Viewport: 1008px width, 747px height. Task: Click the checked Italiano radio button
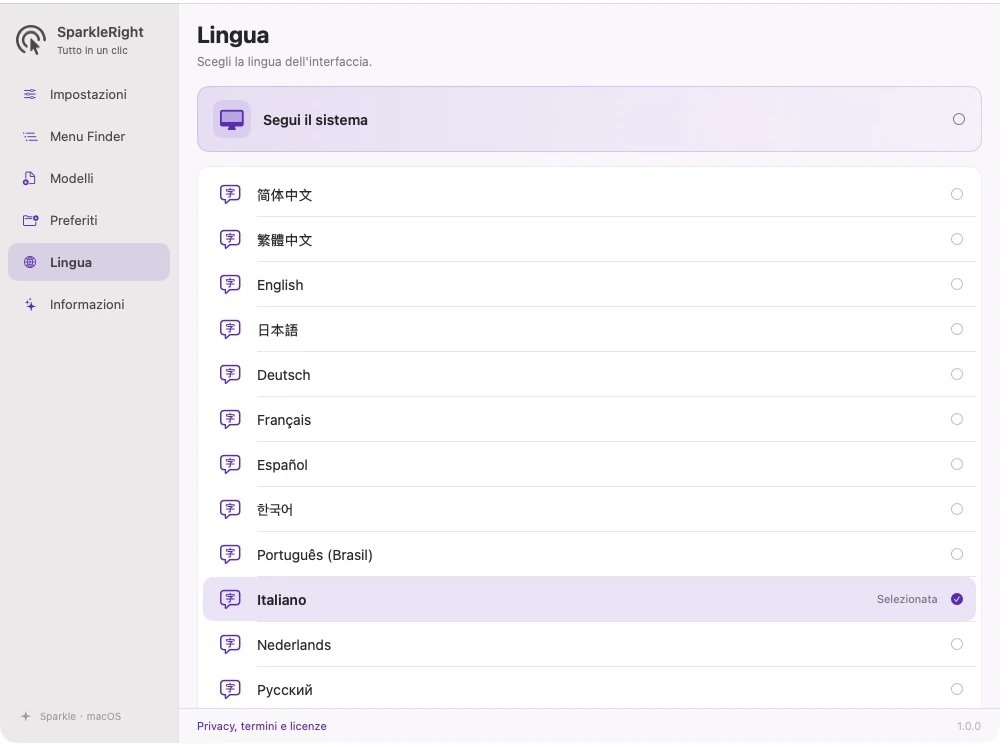coord(957,599)
